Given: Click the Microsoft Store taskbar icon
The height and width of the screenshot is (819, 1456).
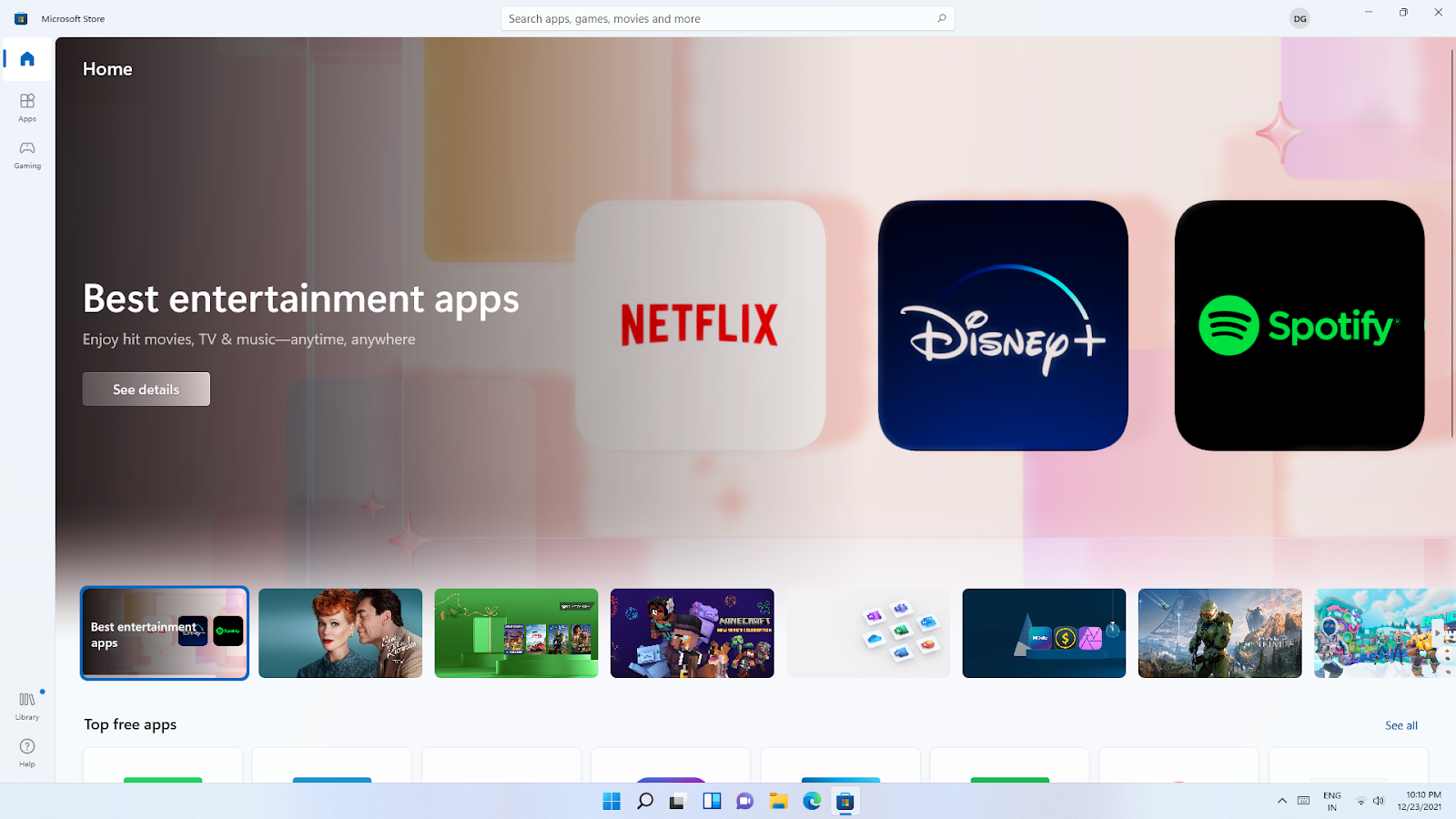Looking at the screenshot, I should tap(845, 802).
